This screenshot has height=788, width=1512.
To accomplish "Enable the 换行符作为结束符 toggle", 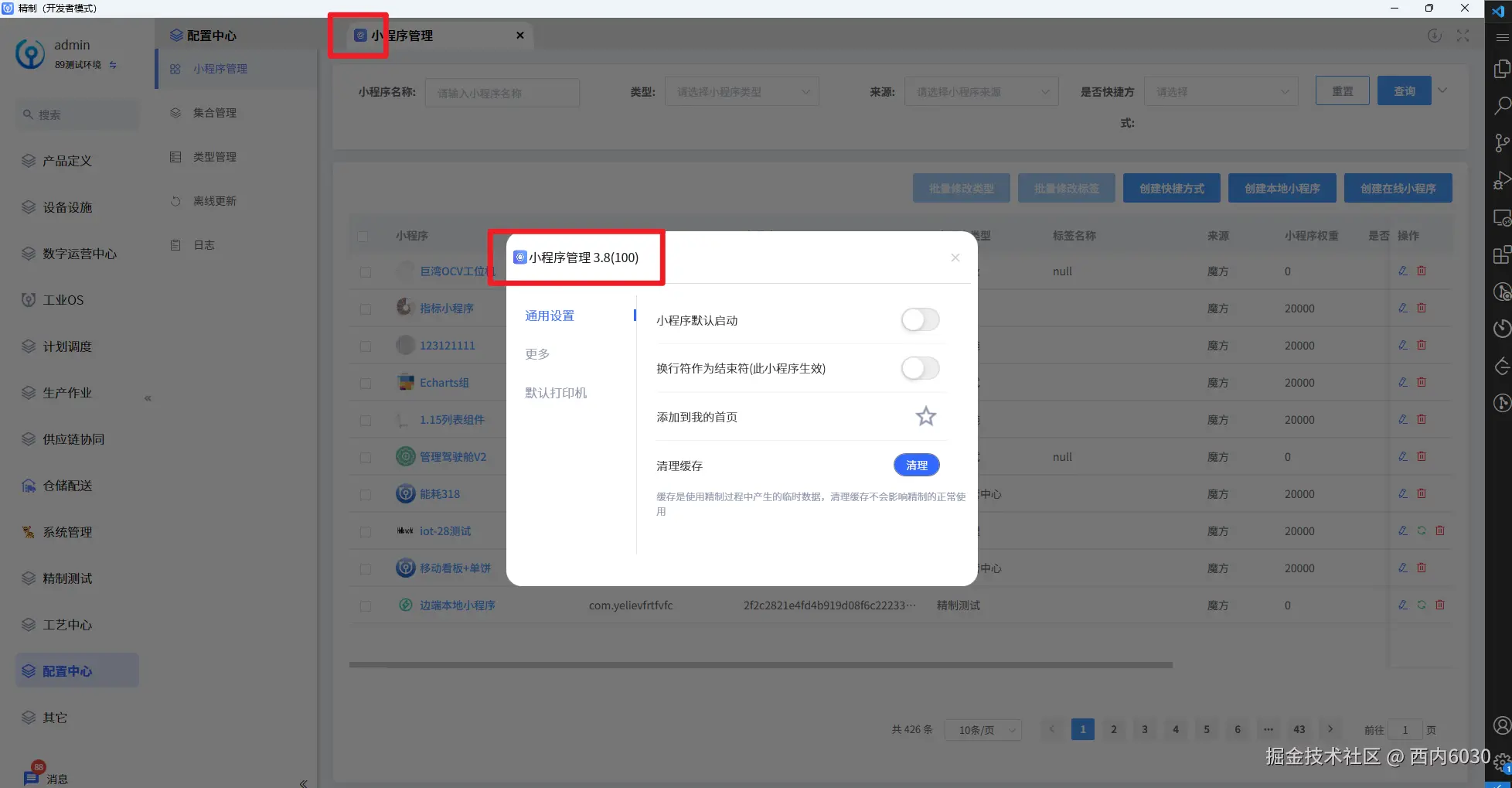I will click(920, 368).
